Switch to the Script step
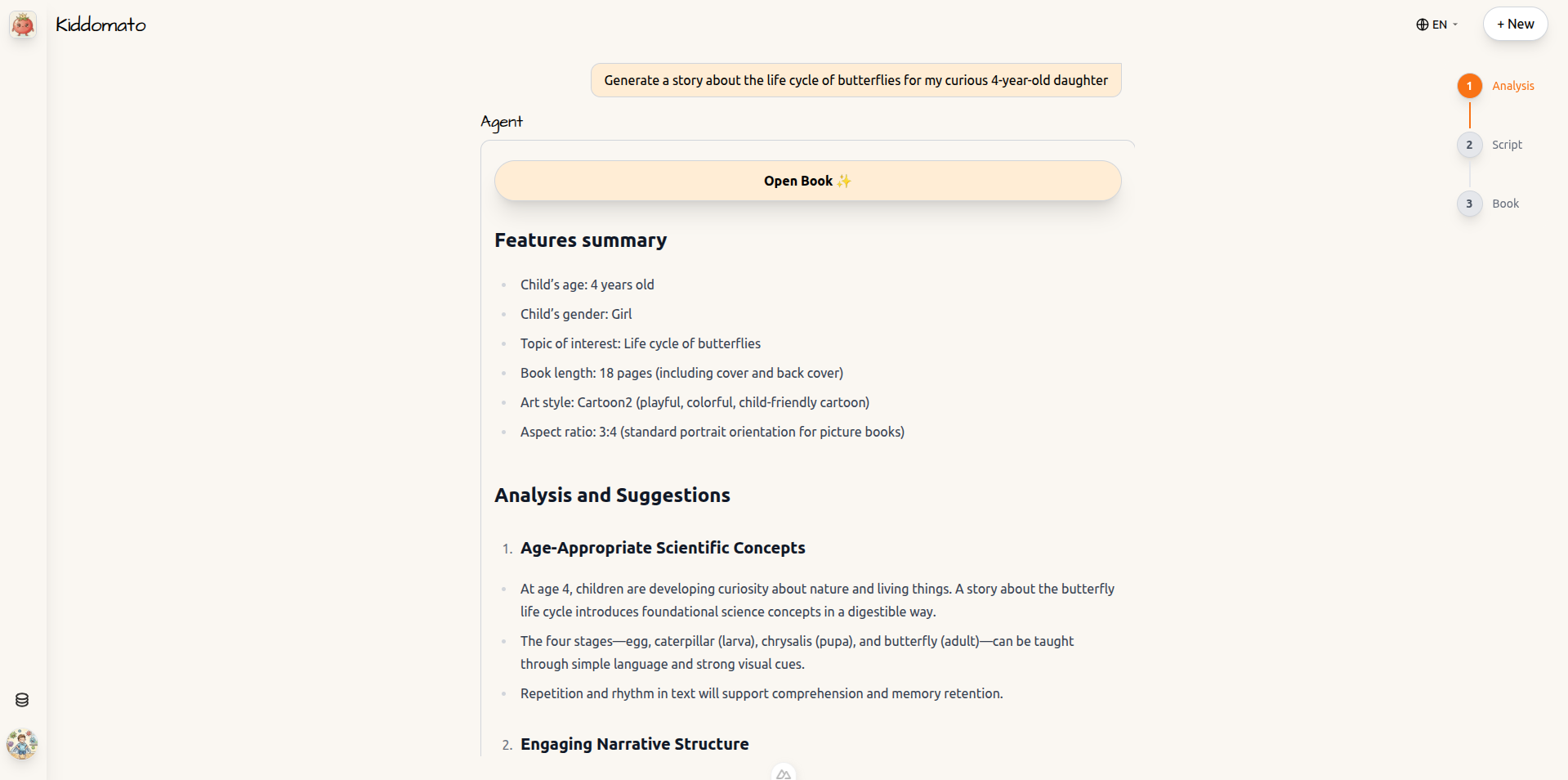 (x=1506, y=145)
